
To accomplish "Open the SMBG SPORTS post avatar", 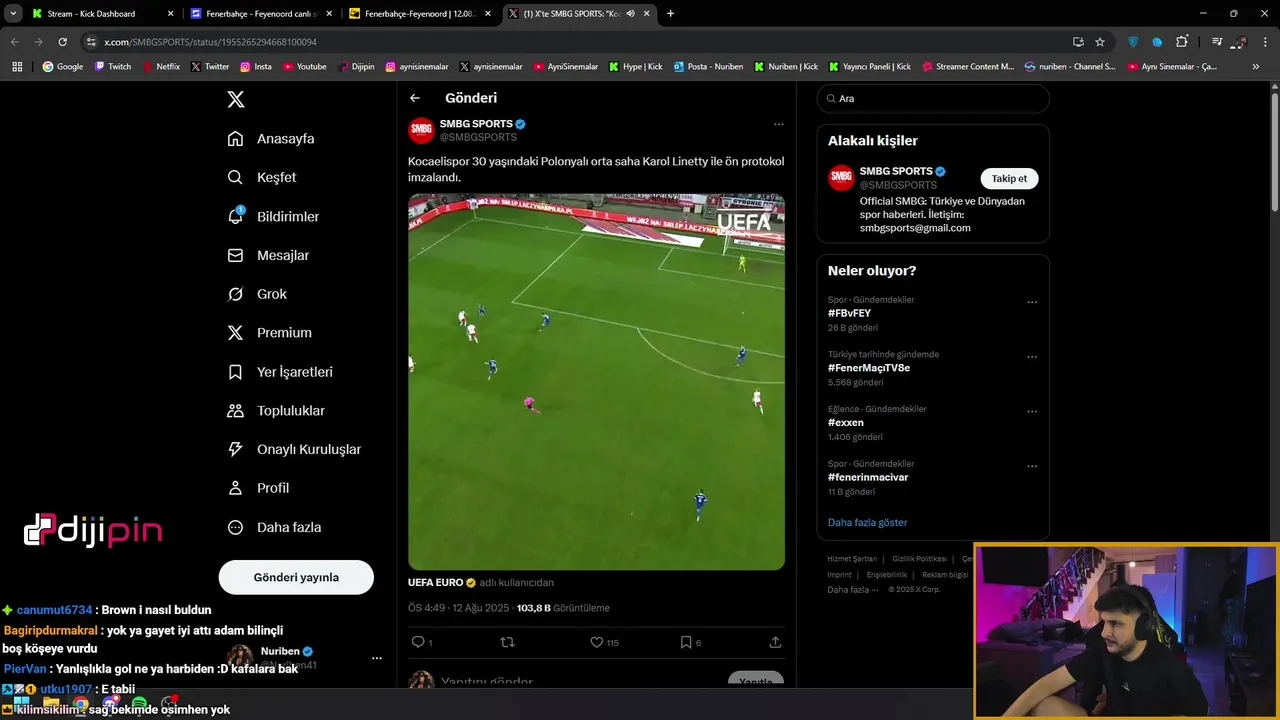I will pos(421,130).
